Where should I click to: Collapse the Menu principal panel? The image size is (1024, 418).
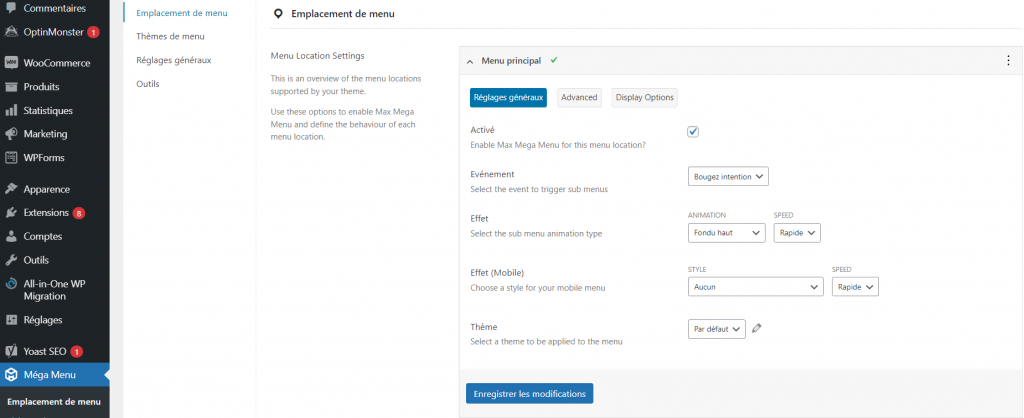click(470, 61)
